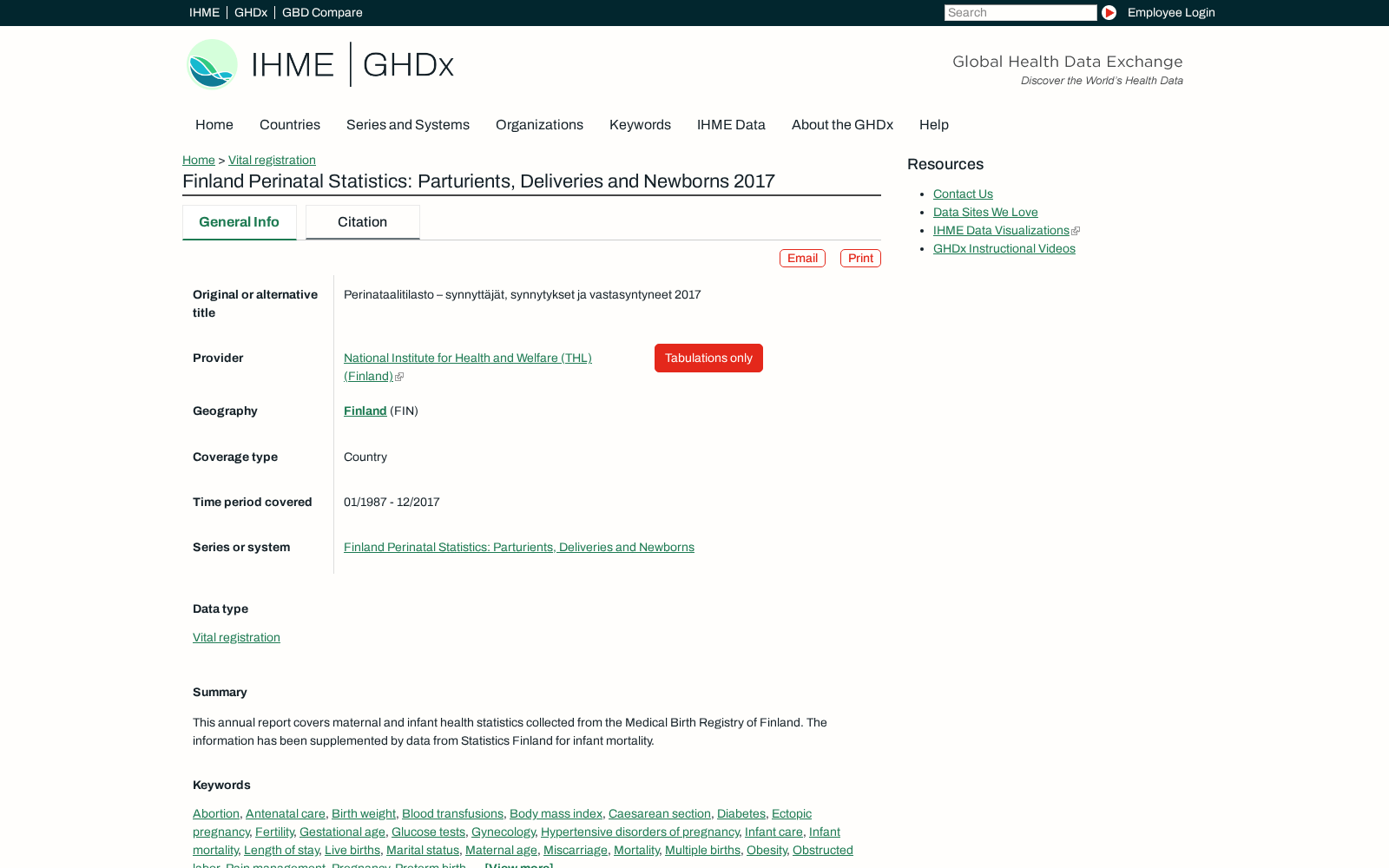Click external link icon next to THL provider
This screenshot has height=868, width=1389.
(x=399, y=377)
